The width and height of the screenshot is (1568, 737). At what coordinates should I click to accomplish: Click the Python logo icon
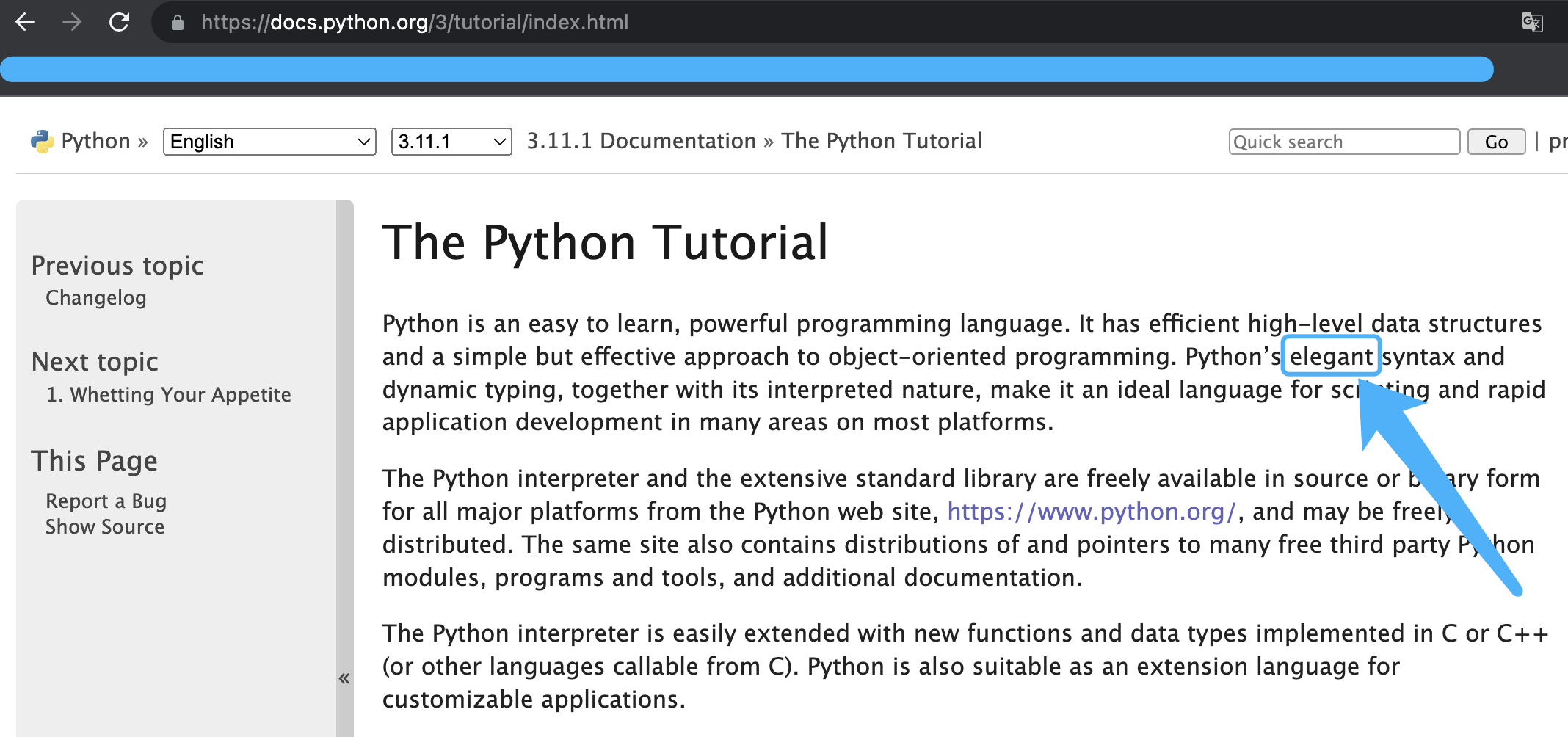[x=42, y=141]
